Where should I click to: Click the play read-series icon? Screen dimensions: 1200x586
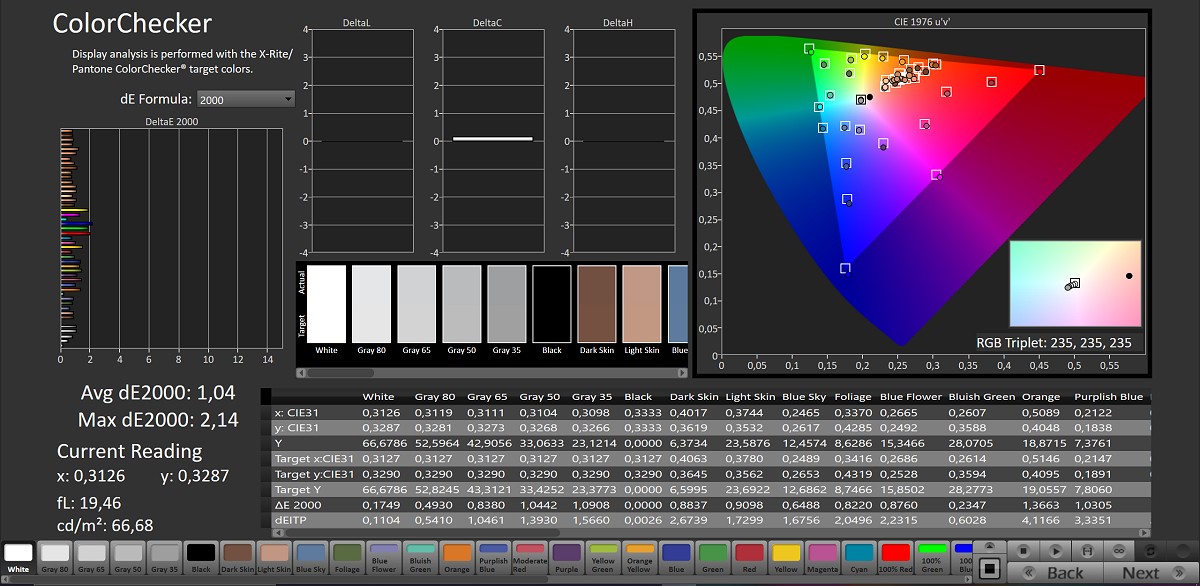(1055, 550)
